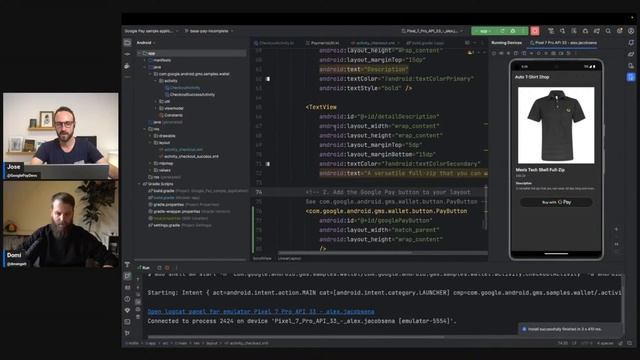Tap the T-shirt product image in emulator
Screen dimensions: 640x360
556,125
